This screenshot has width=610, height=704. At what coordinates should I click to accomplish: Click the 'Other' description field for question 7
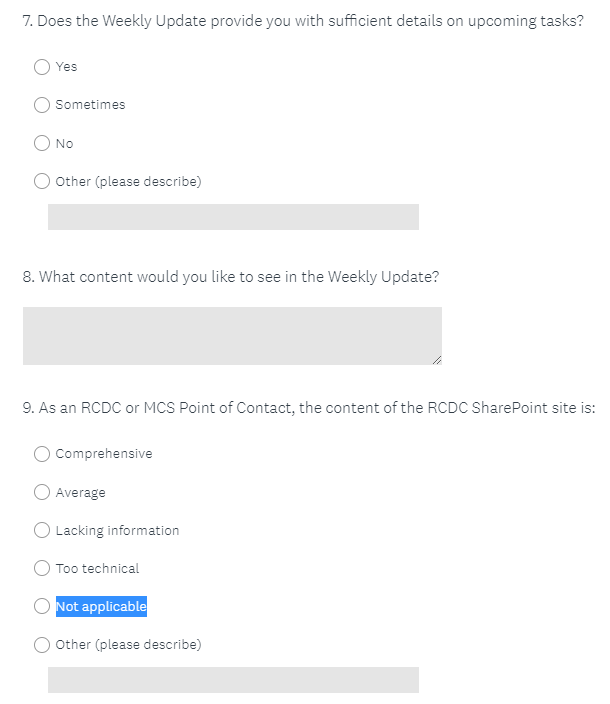click(233, 217)
